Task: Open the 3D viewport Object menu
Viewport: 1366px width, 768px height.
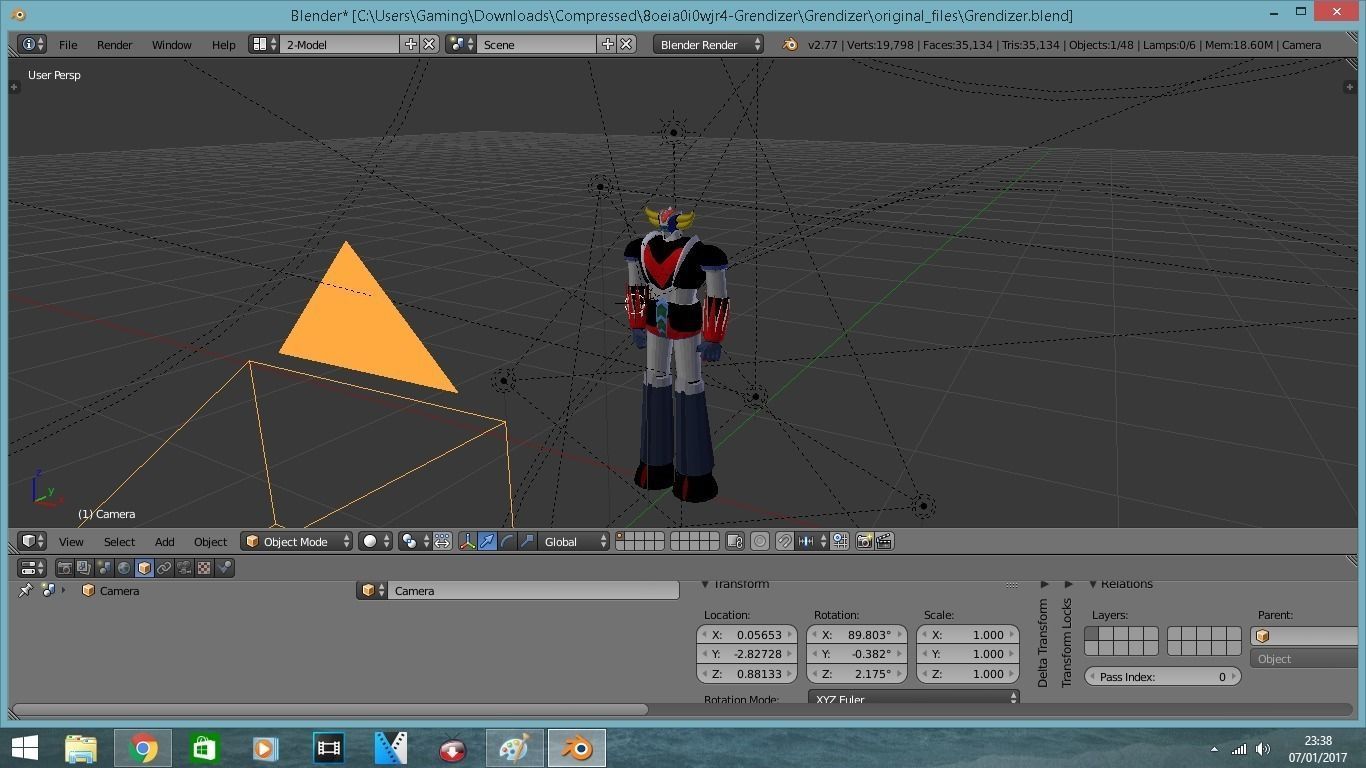Action: click(x=210, y=542)
